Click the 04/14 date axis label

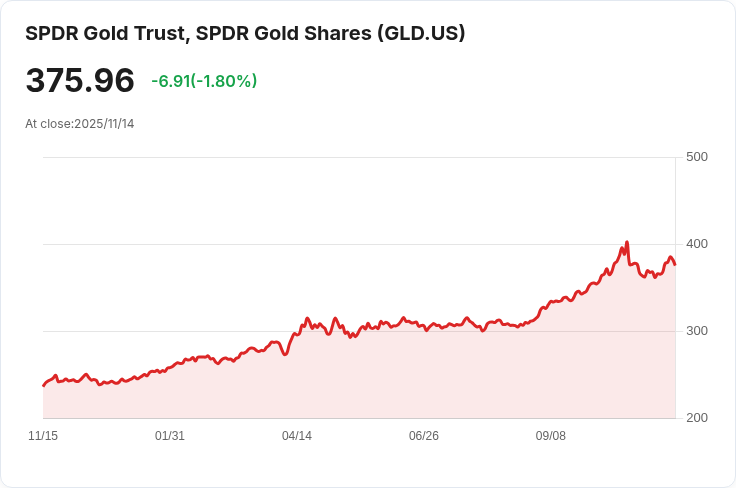point(297,436)
